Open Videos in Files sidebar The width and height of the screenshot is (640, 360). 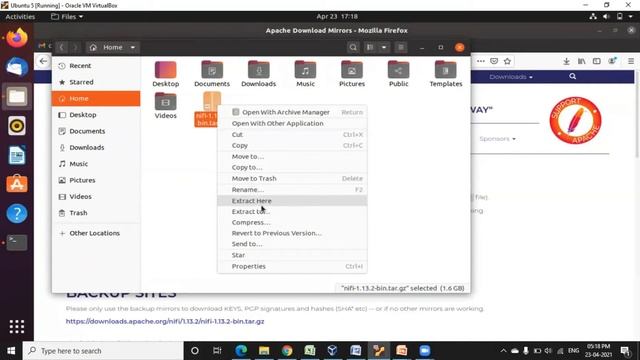(96, 196)
